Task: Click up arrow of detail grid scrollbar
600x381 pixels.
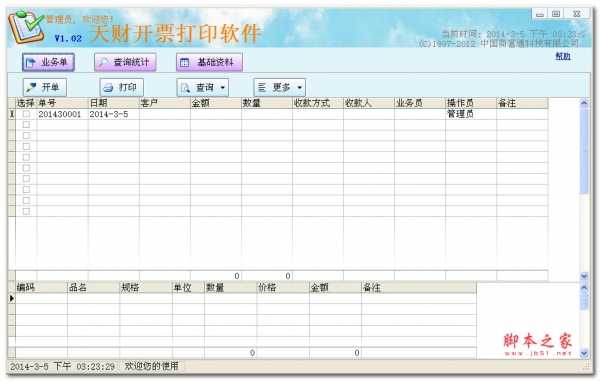Action: point(584,288)
